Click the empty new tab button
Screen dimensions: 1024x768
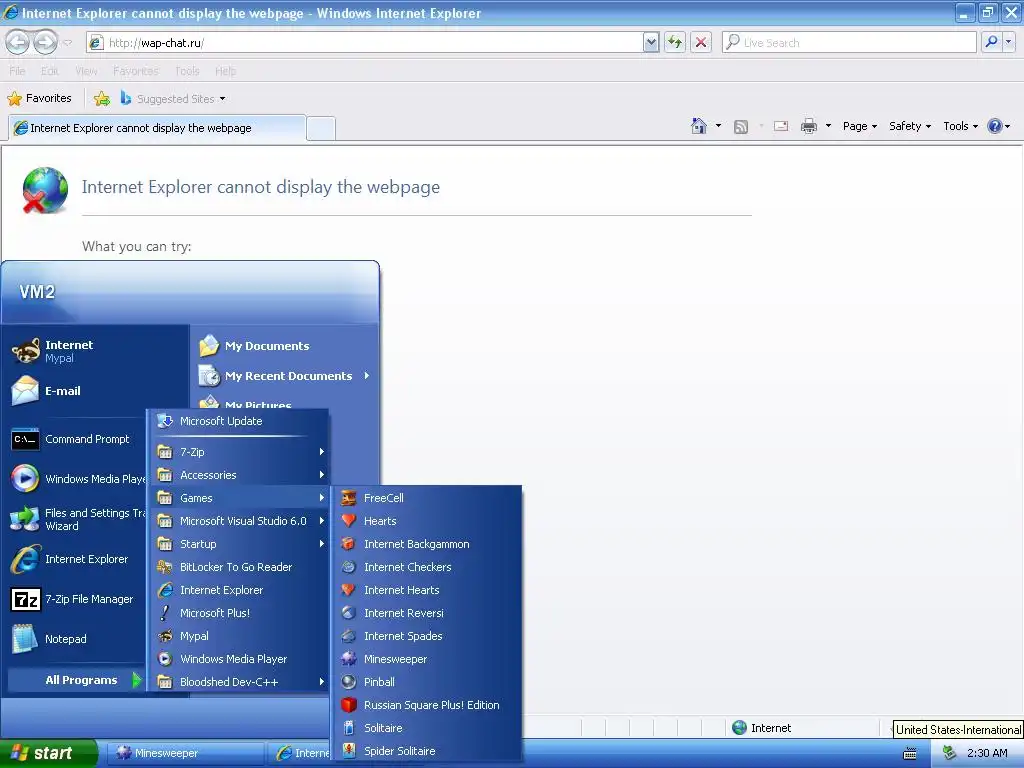click(321, 128)
